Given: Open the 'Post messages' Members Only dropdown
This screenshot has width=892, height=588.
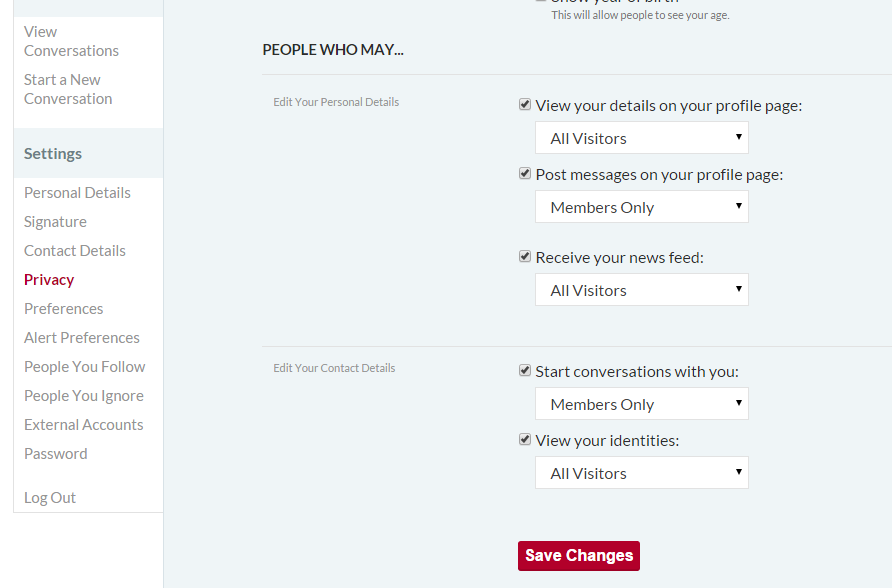Looking at the screenshot, I should pos(641,206).
